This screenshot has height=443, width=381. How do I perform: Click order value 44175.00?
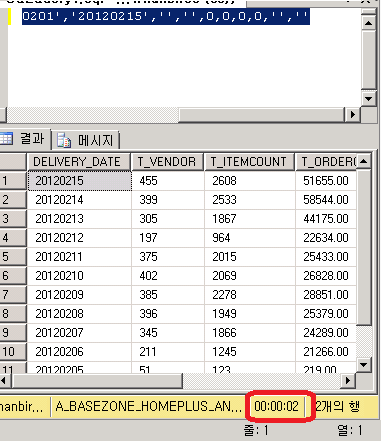tap(326, 219)
